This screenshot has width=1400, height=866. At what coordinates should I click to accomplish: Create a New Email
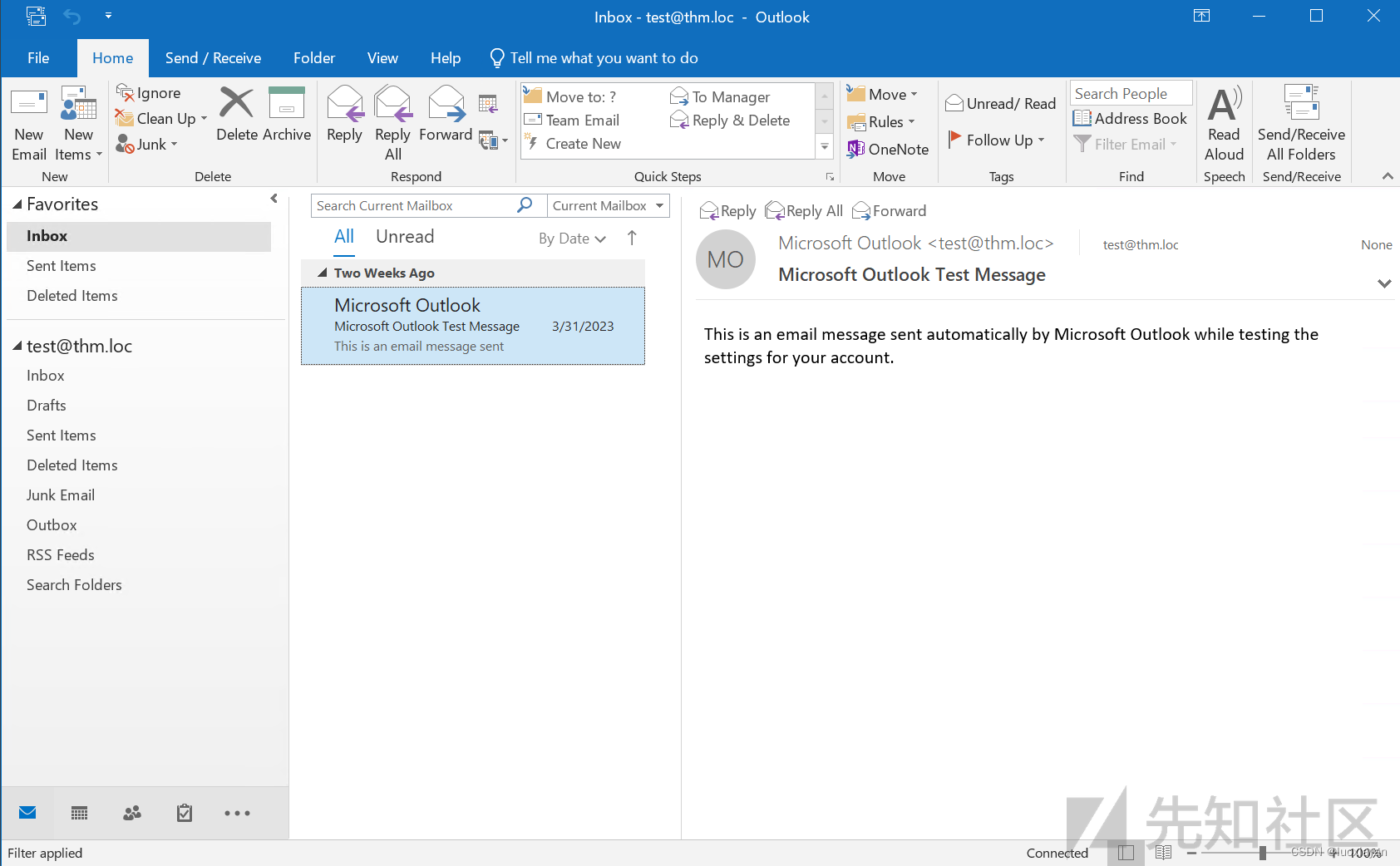[29, 124]
